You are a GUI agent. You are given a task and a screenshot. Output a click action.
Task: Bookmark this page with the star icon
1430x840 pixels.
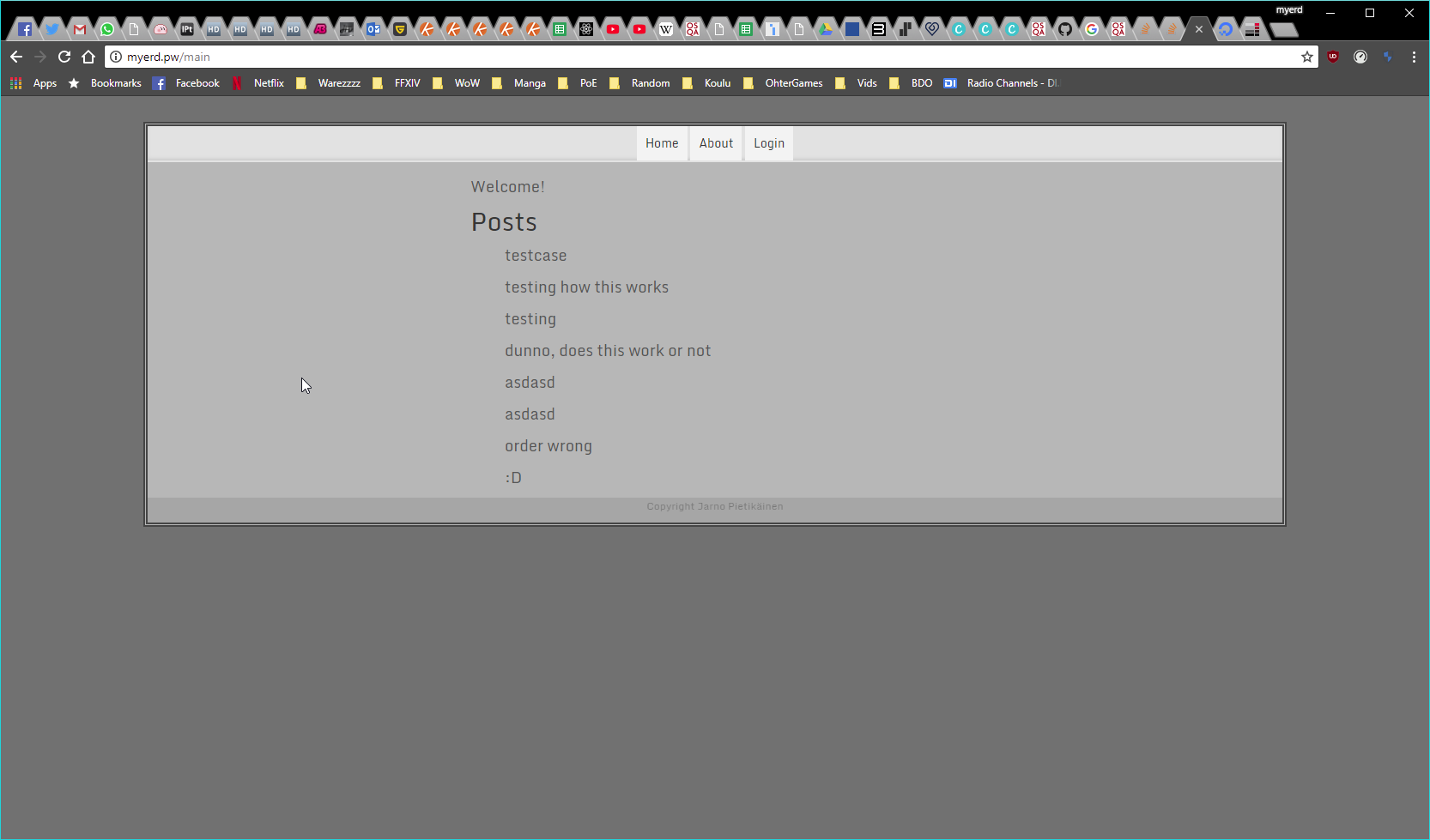pyautogui.click(x=1307, y=57)
